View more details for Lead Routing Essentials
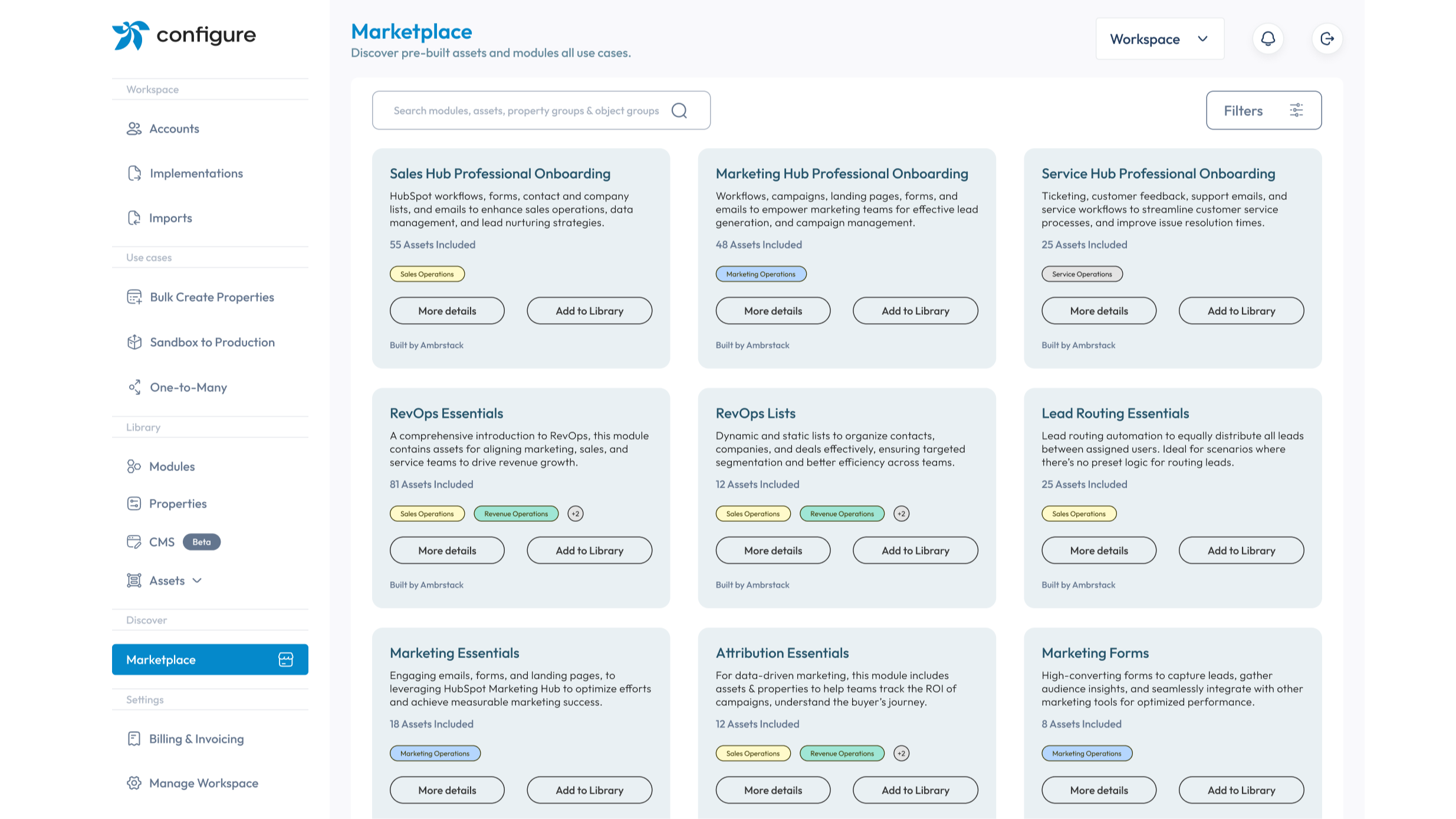Viewport: 1456px width, 819px height. 1098,550
